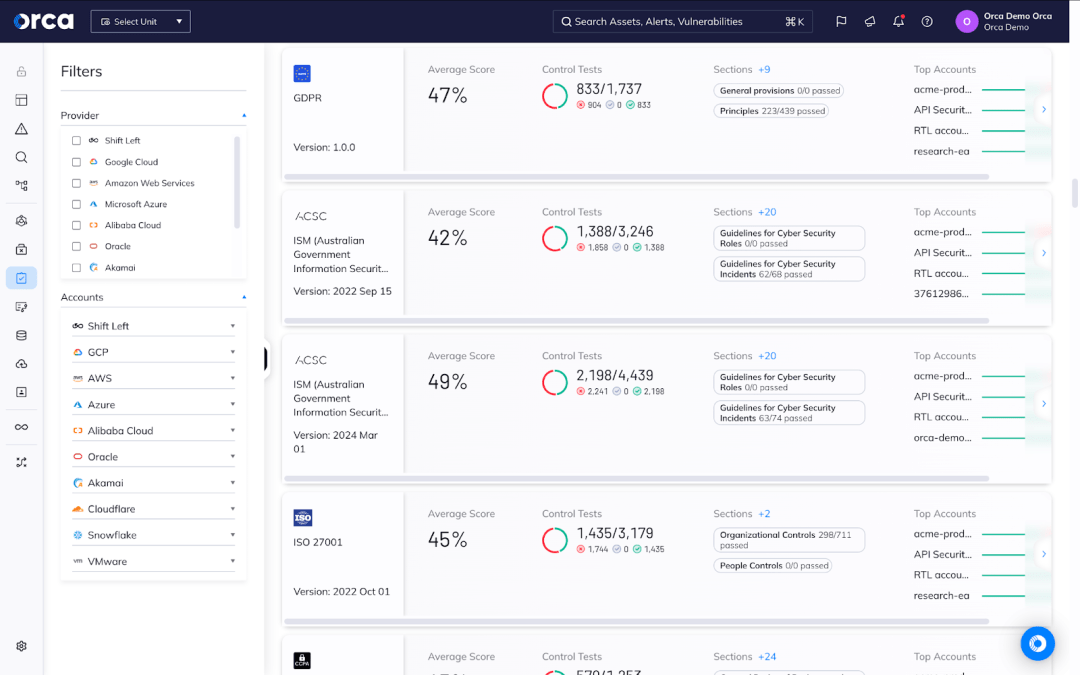Open the notifications bell
The height and width of the screenshot is (675, 1080).
(898, 21)
